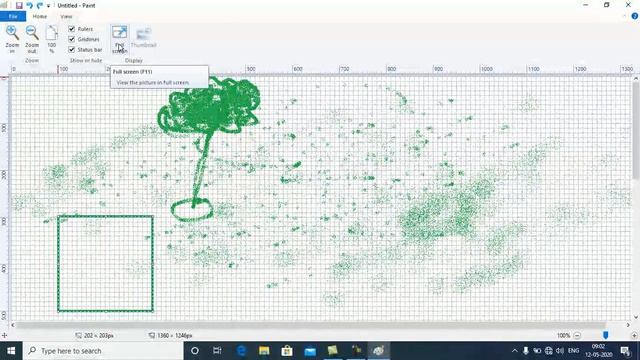The height and width of the screenshot is (360, 640).
Task: Click the vertical scrollbar up arrow
Action: [636, 78]
